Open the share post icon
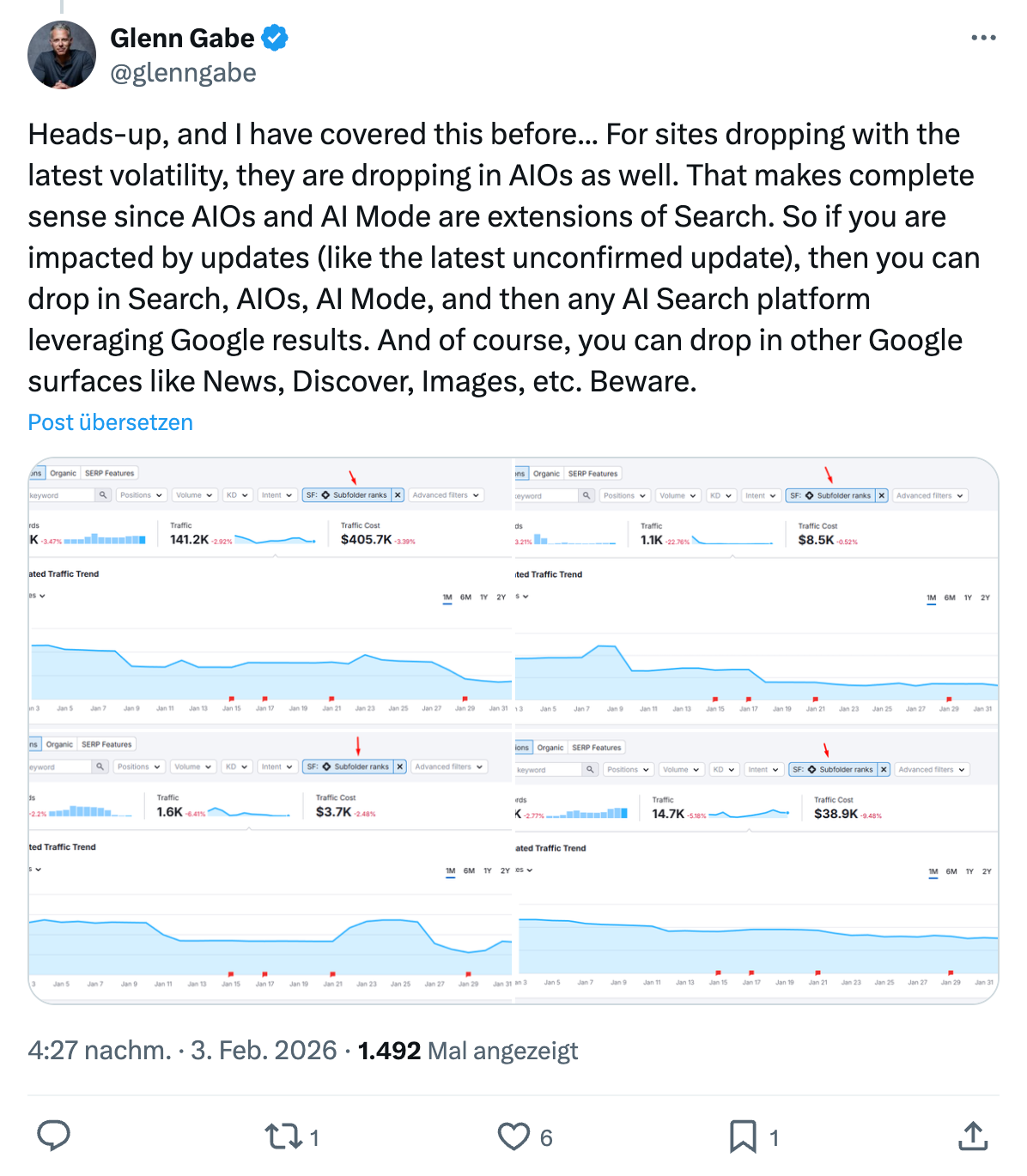Viewport: 1027px width, 1176px height. 972,1136
